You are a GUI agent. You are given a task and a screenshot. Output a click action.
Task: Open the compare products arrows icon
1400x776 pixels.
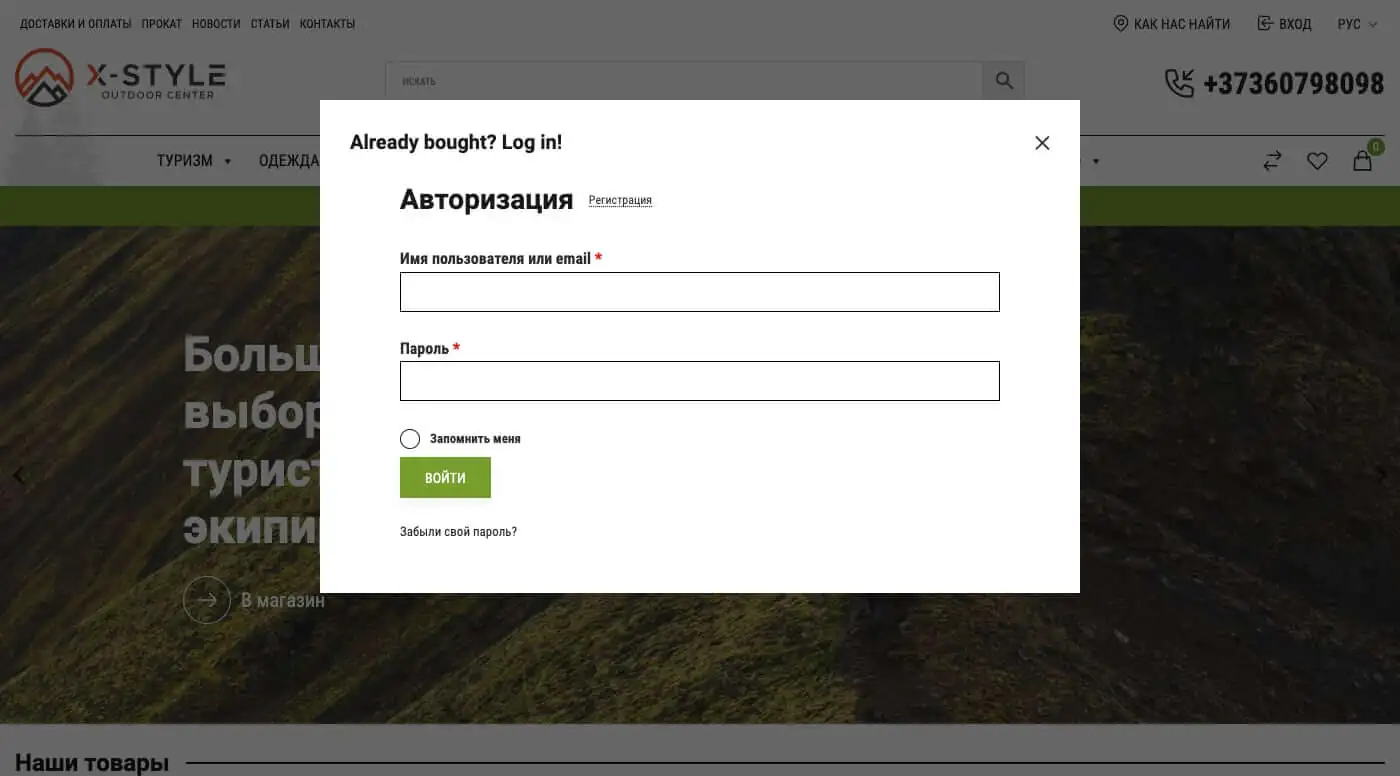tap(1272, 161)
